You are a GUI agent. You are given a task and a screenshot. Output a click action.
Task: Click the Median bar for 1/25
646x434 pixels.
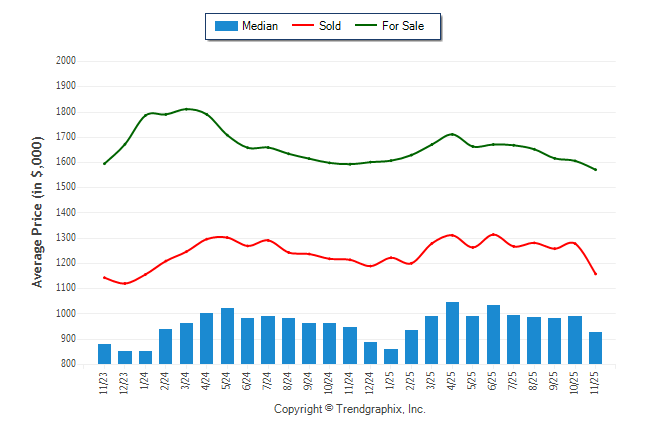[x=391, y=356]
